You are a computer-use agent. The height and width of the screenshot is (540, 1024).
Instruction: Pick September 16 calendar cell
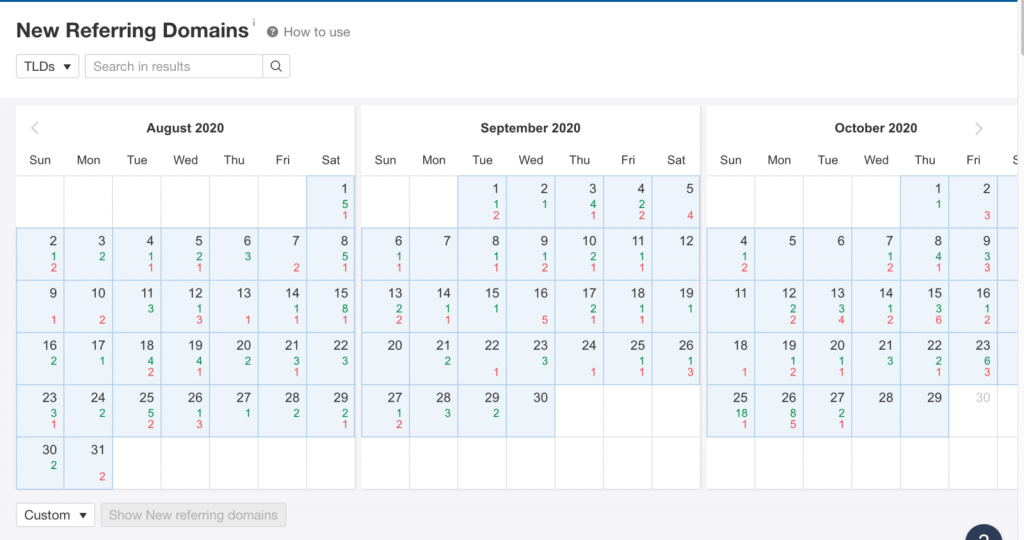(x=531, y=306)
